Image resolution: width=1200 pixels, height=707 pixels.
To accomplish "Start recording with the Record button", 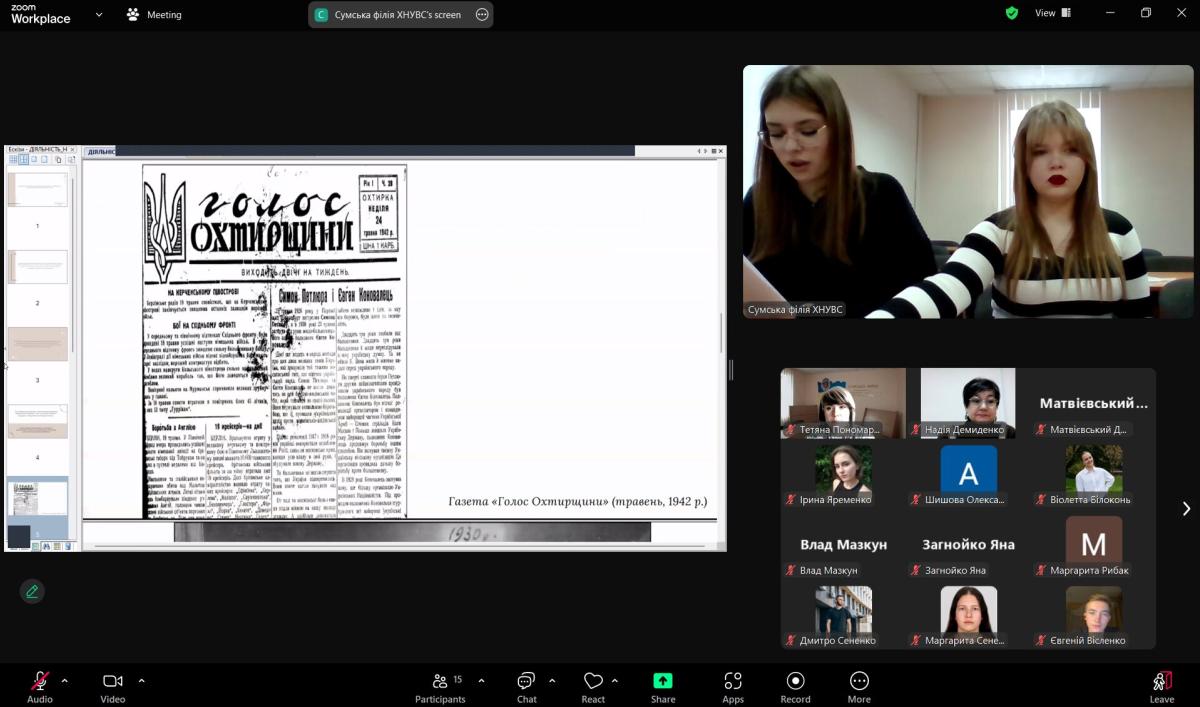I will pyautogui.click(x=795, y=685).
